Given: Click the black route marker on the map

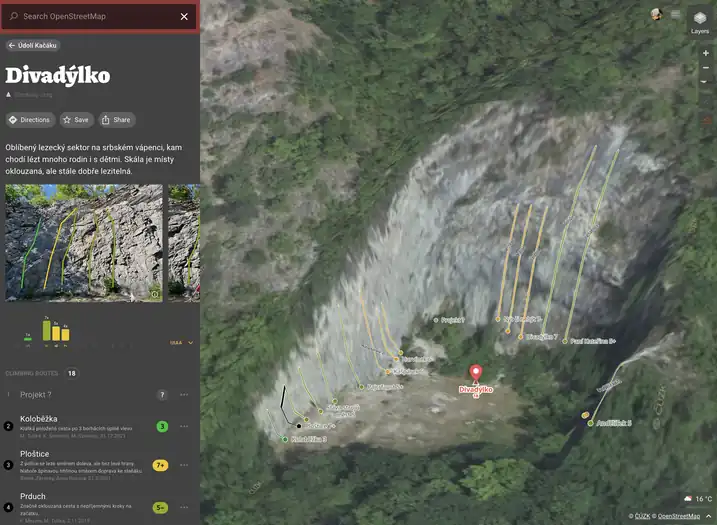Looking at the screenshot, I should point(299,426).
